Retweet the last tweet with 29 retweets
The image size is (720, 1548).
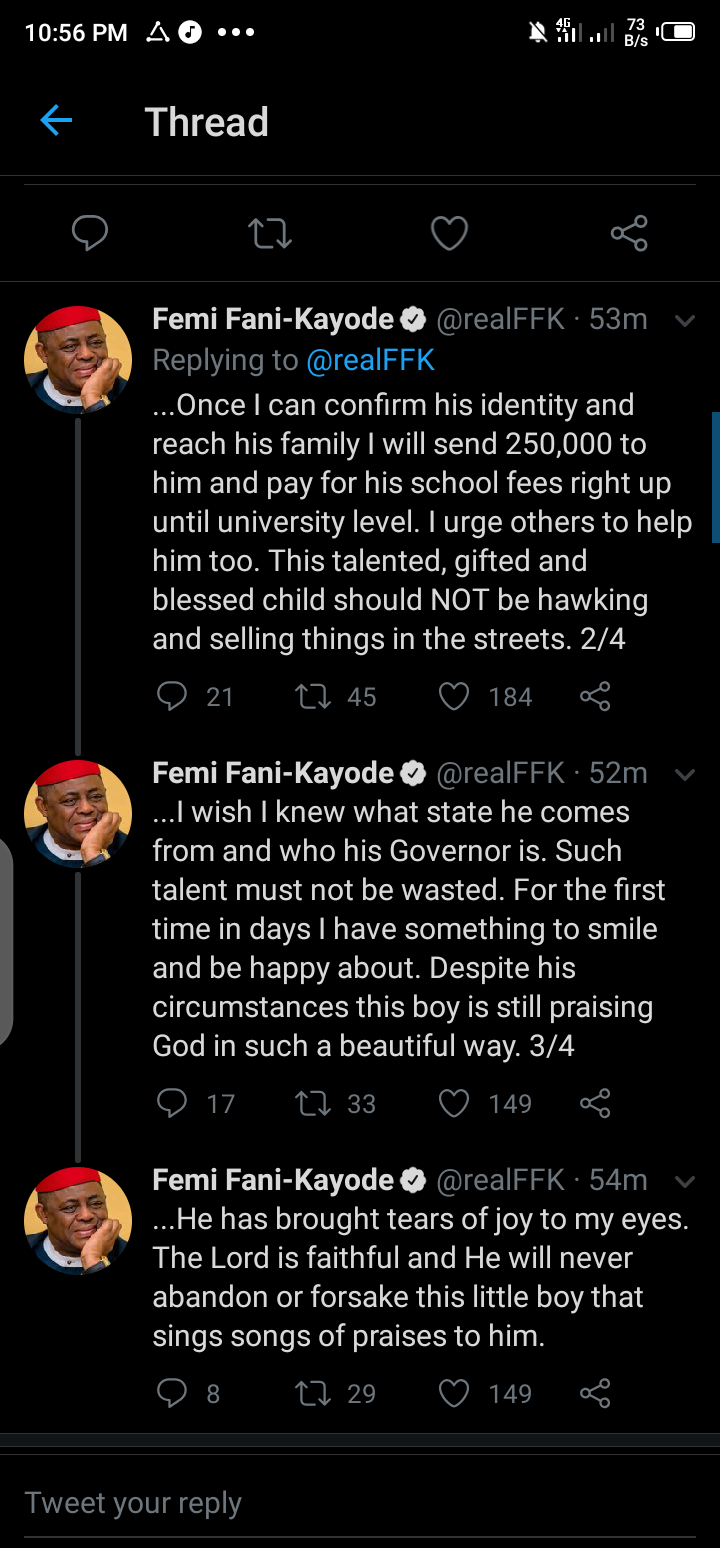tap(313, 1393)
